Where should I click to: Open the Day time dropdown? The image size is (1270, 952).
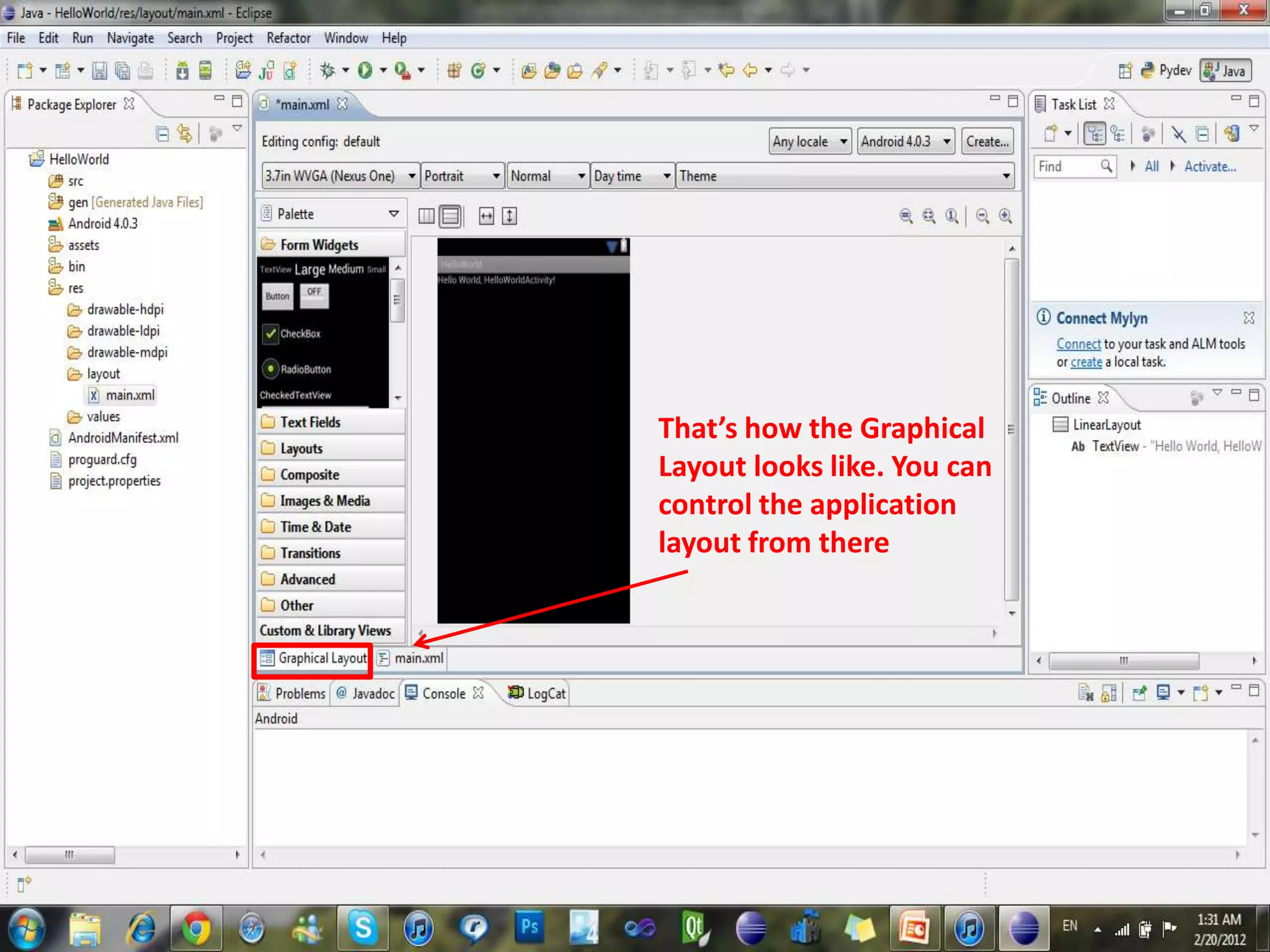[x=633, y=176]
